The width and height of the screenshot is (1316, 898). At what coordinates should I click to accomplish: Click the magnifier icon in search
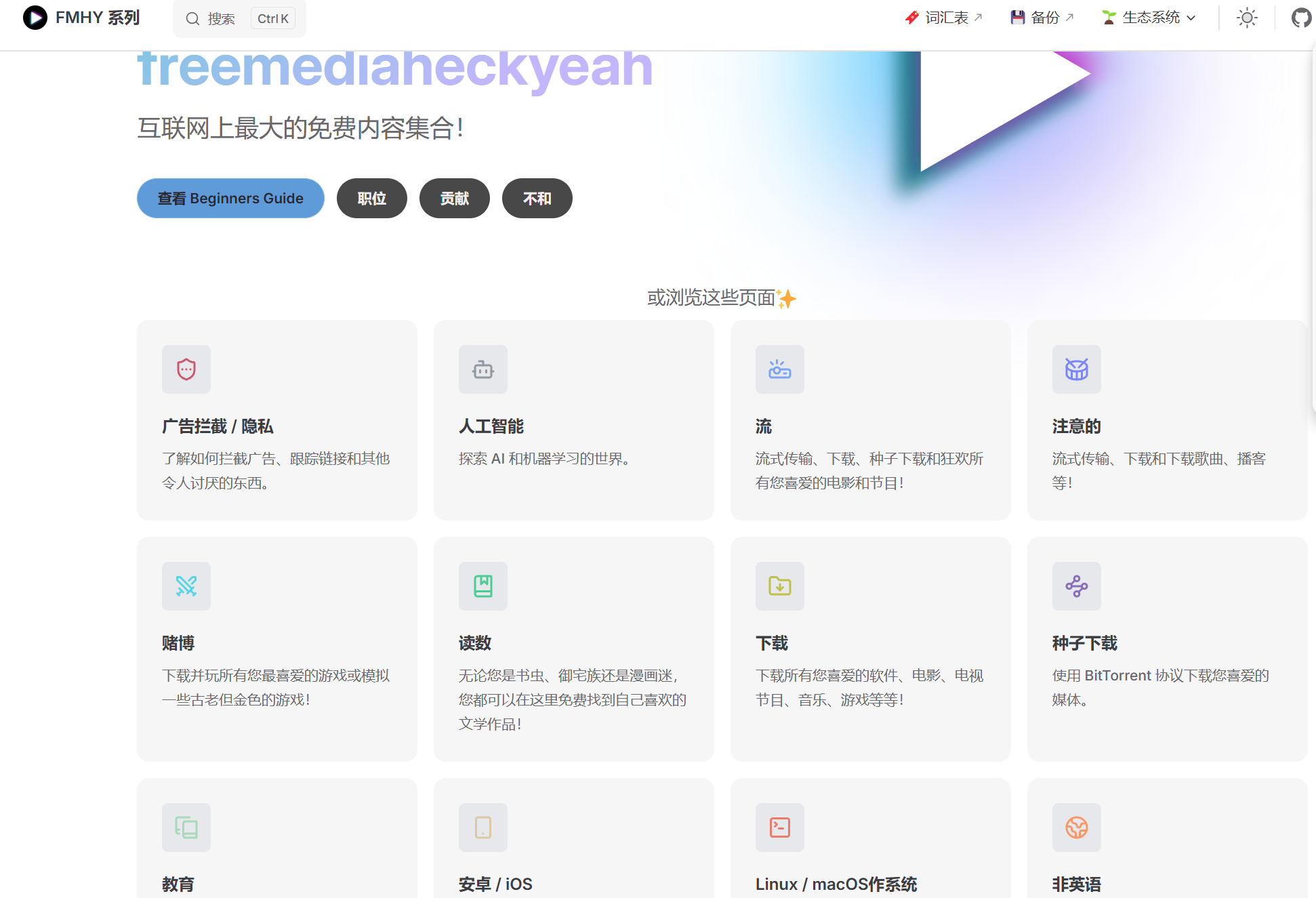[193, 18]
